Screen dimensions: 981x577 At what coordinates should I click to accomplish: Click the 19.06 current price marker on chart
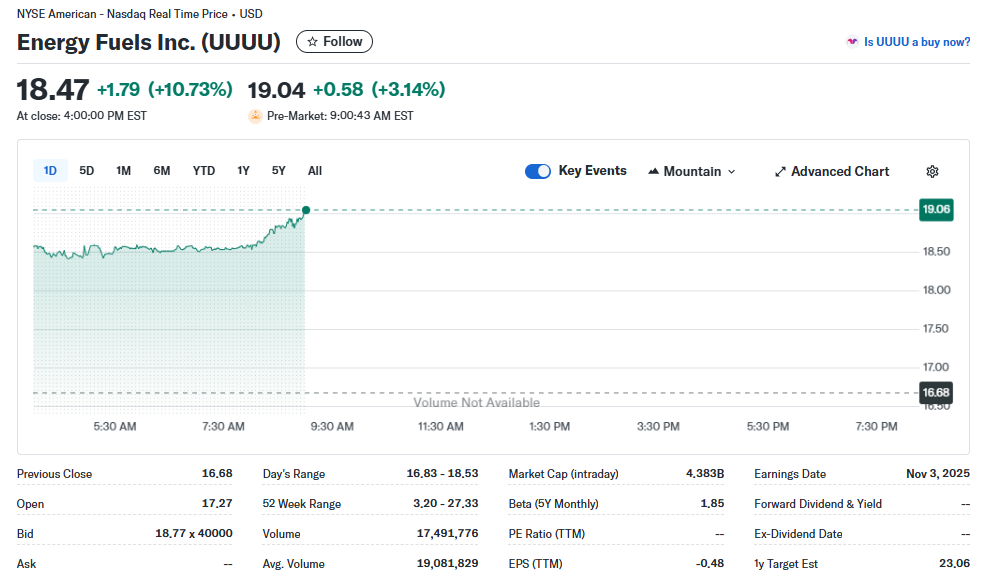(936, 209)
